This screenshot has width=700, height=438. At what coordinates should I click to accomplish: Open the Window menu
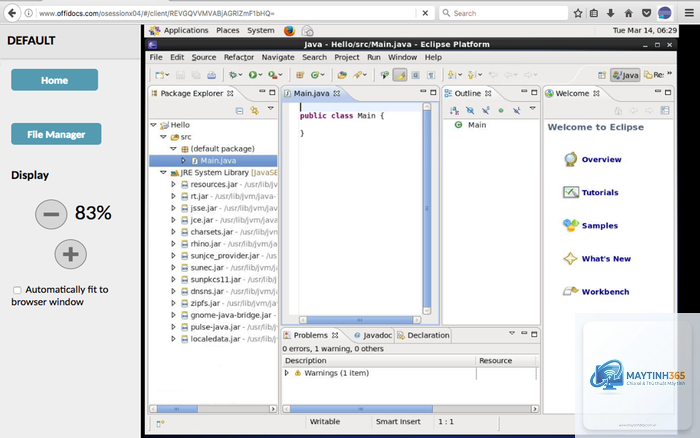coord(402,57)
